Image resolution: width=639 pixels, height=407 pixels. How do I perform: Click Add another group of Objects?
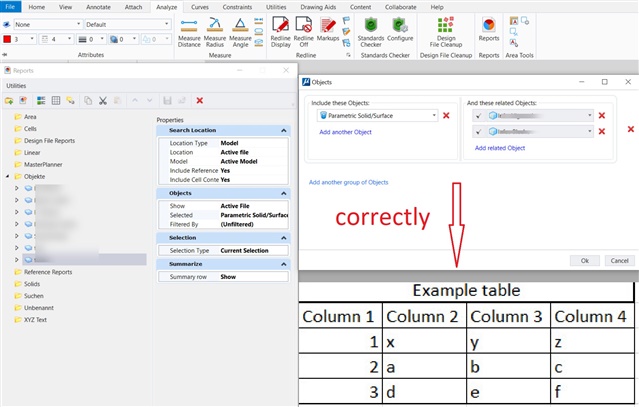tap(348, 182)
